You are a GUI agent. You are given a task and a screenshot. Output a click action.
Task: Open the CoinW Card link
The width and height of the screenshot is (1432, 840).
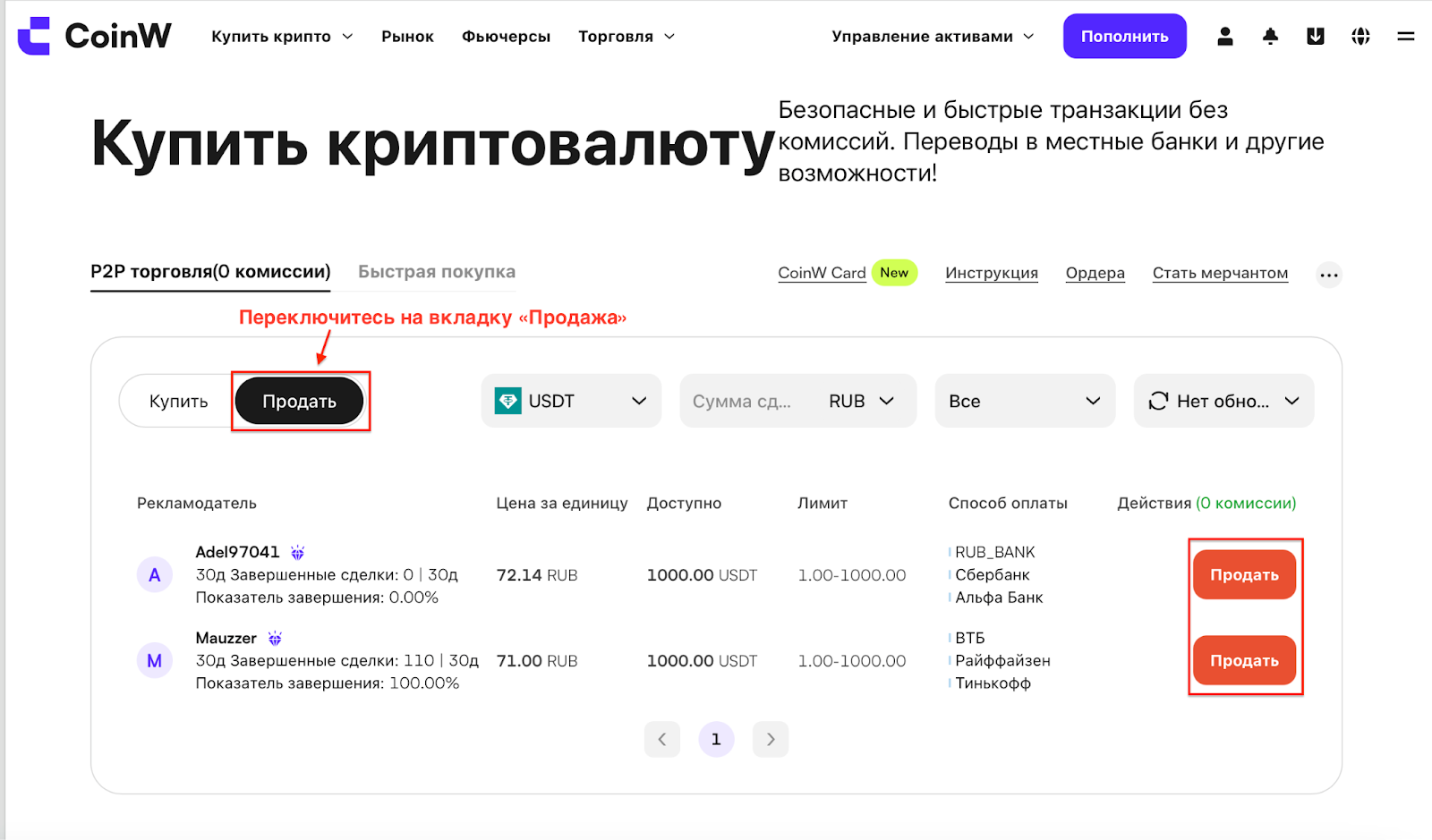[x=822, y=273]
